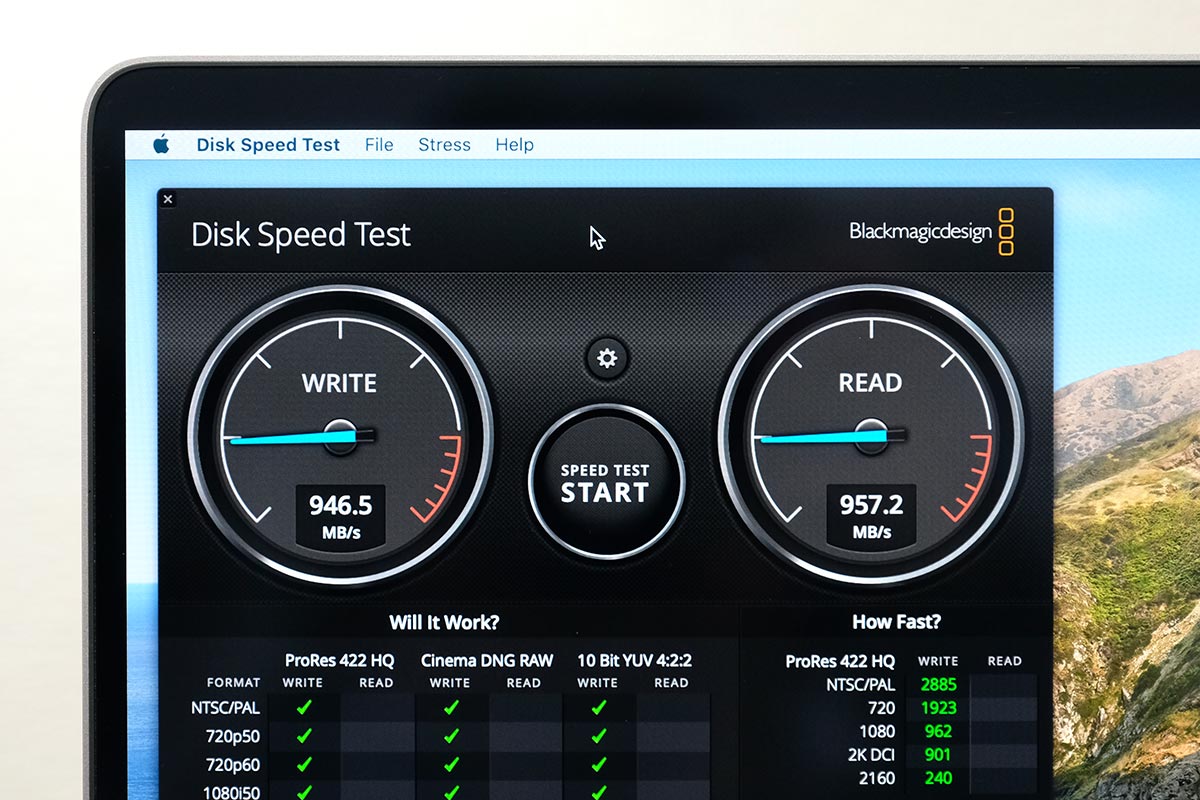Open settings via the gear icon

(x=607, y=358)
